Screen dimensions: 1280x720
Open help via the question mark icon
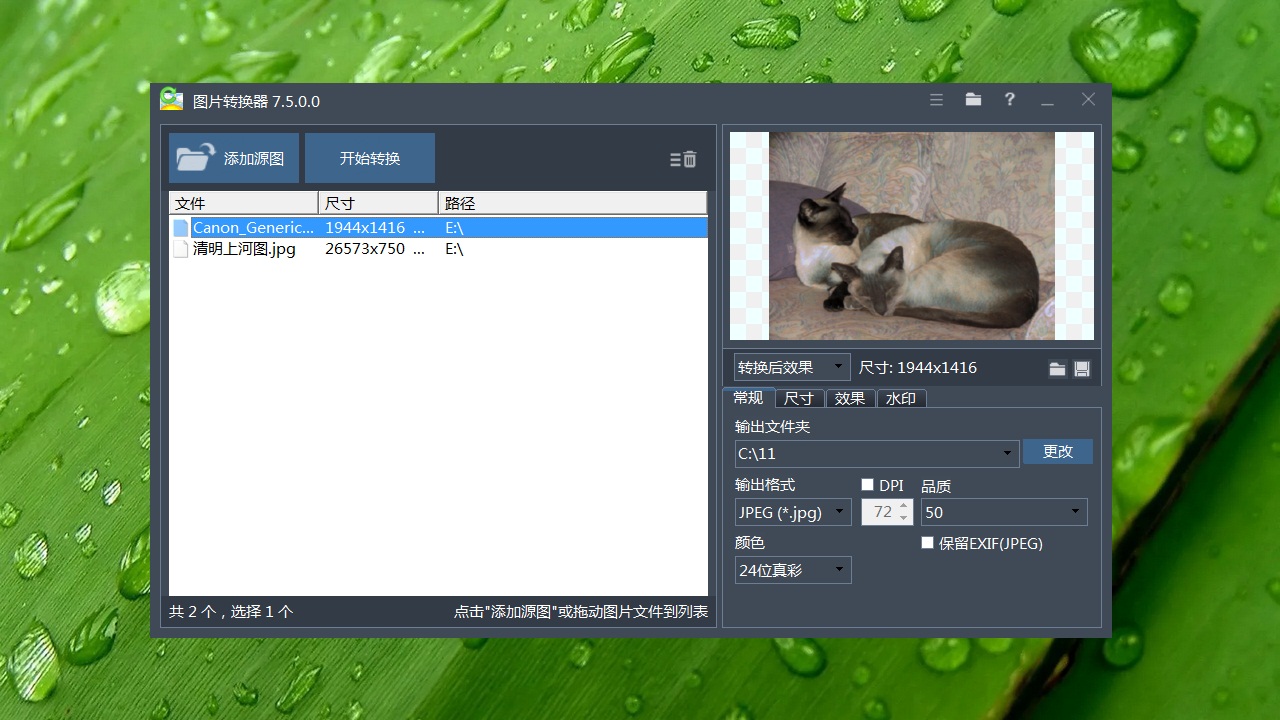[1009, 100]
